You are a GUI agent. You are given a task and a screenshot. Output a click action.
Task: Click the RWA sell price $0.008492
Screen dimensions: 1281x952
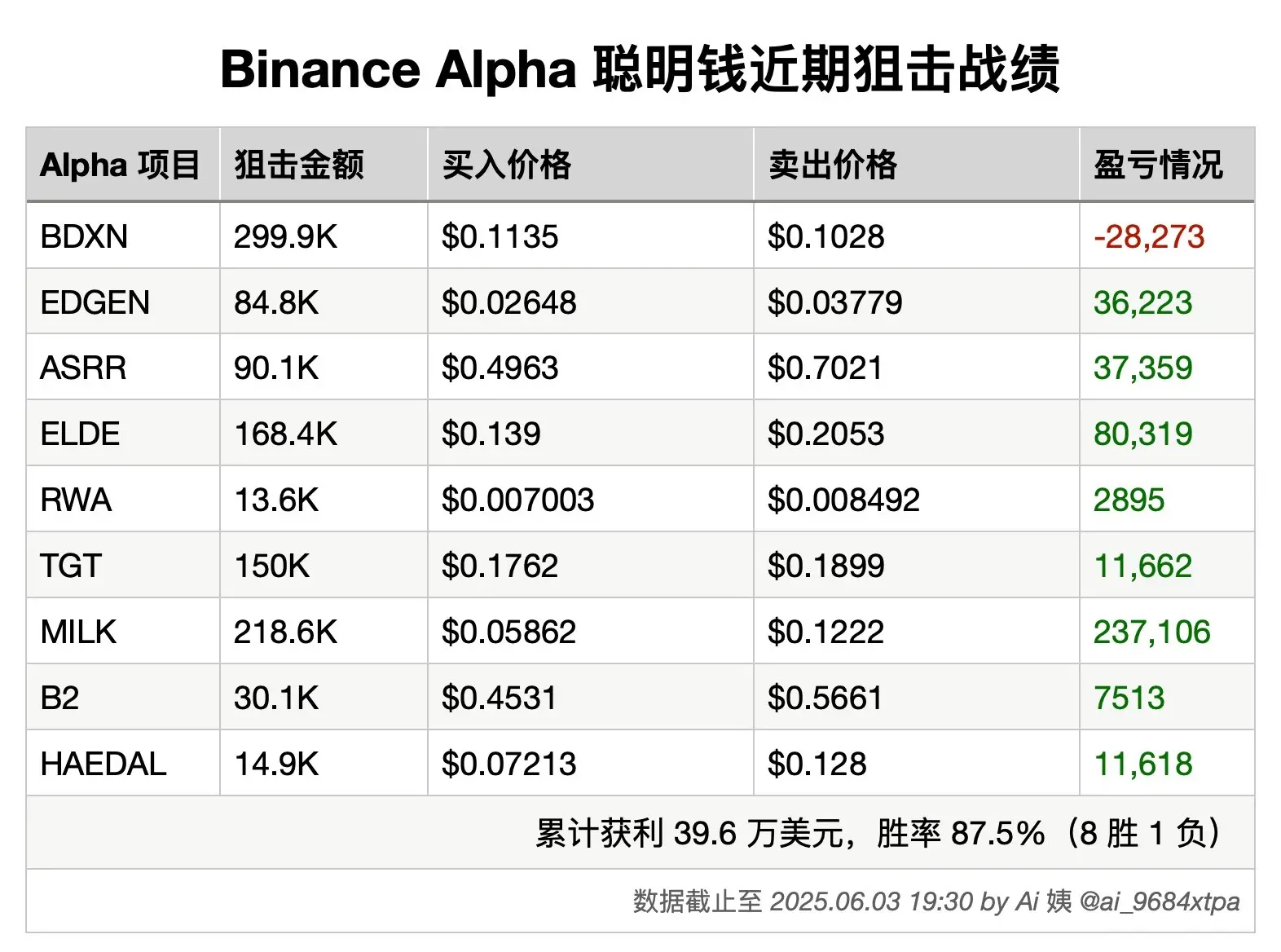pyautogui.click(x=843, y=500)
